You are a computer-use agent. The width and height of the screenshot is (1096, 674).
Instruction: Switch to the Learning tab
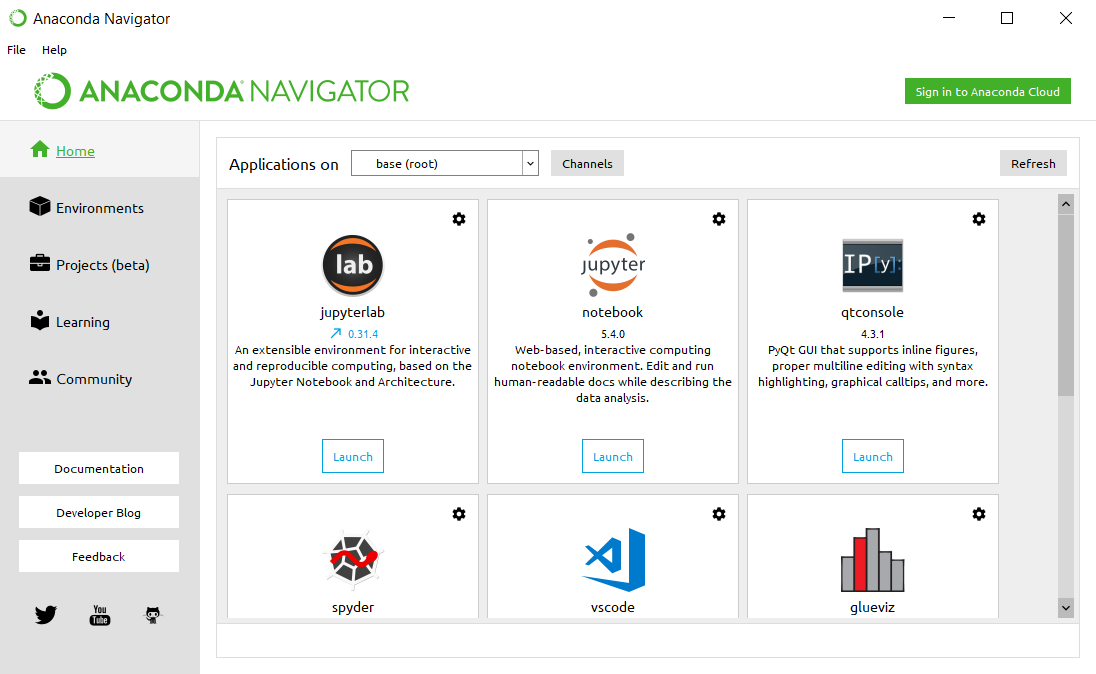(82, 322)
